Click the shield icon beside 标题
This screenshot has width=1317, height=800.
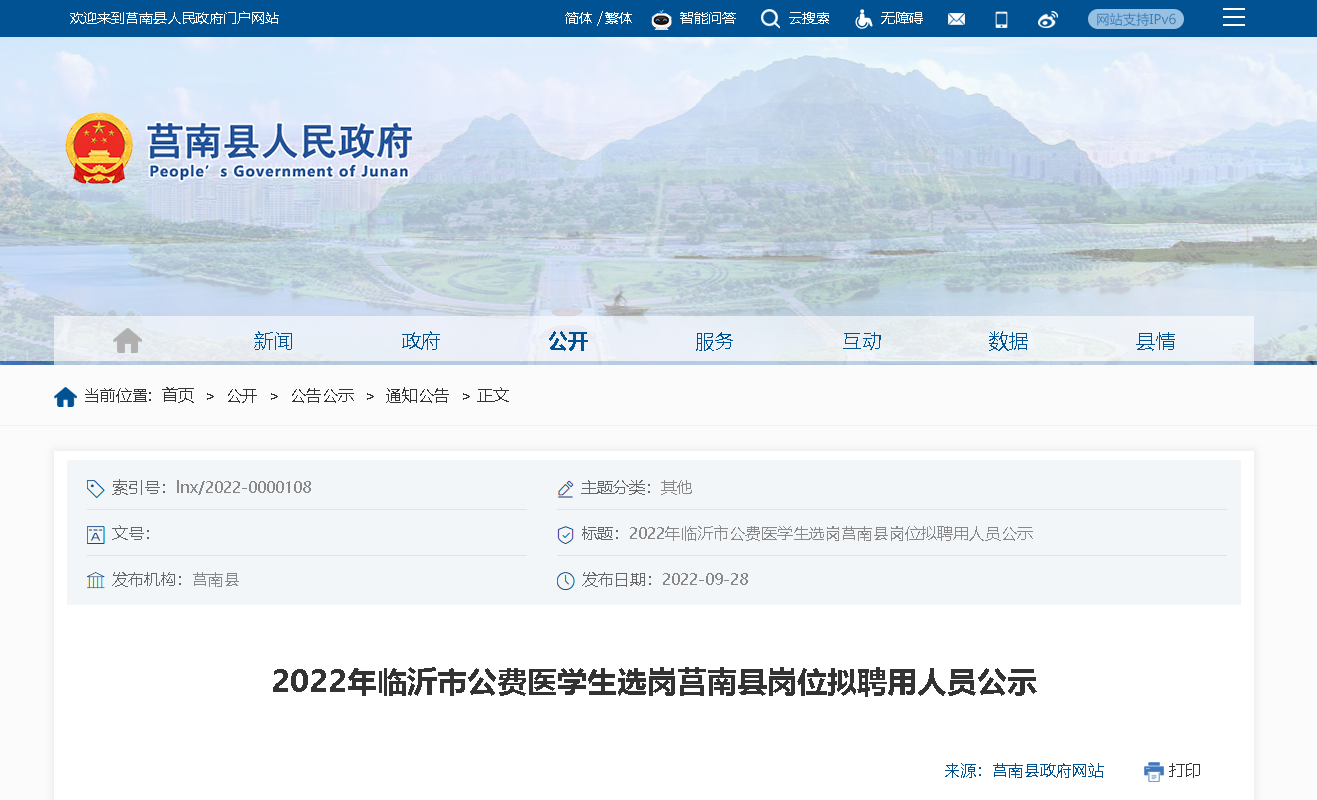(x=565, y=535)
